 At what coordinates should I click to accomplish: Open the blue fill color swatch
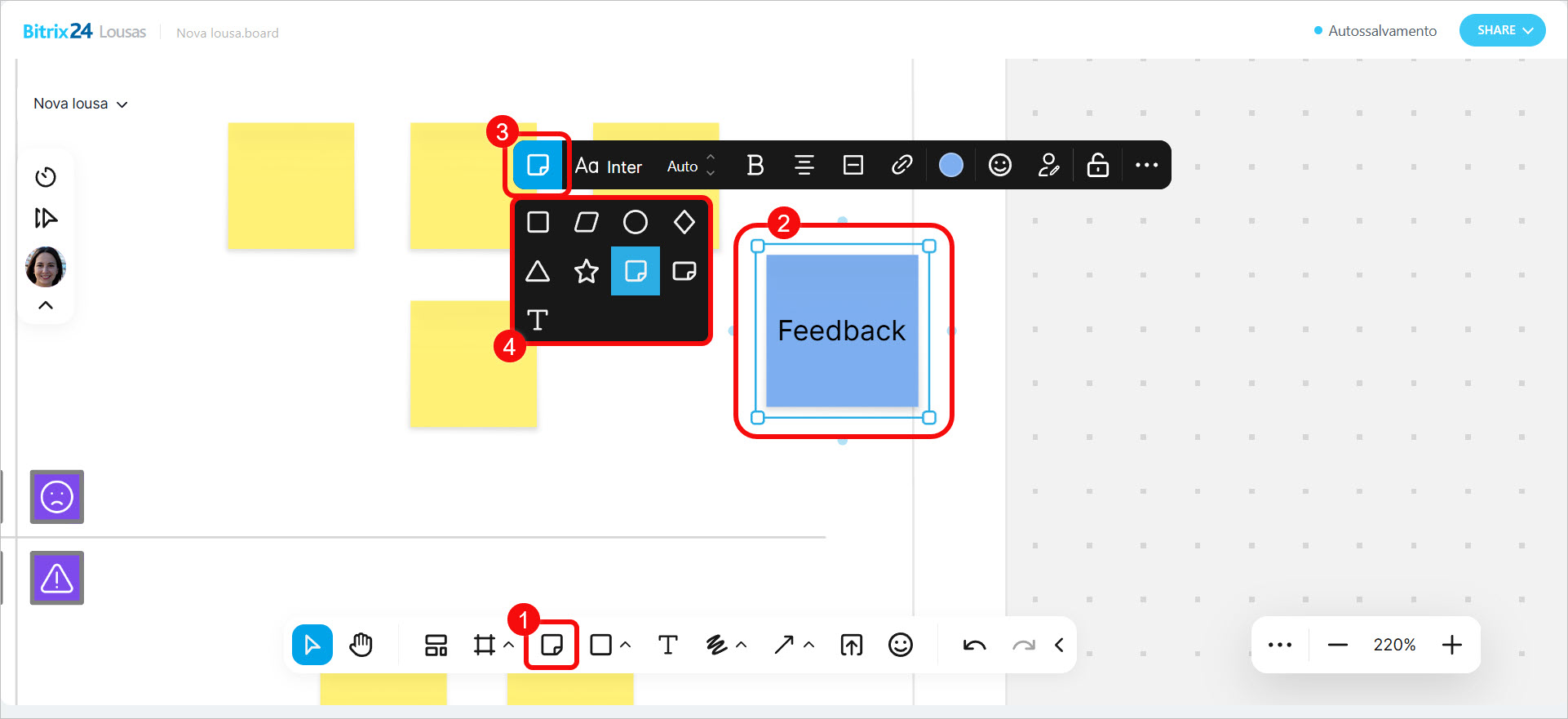tap(950, 166)
